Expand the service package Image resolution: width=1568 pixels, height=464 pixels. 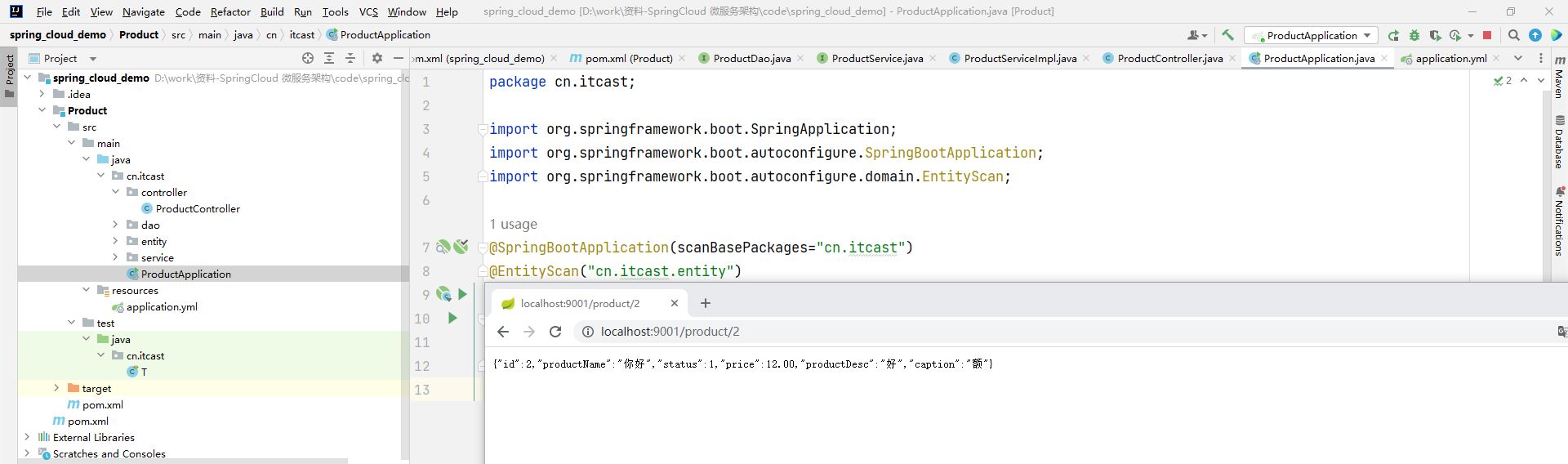point(116,257)
